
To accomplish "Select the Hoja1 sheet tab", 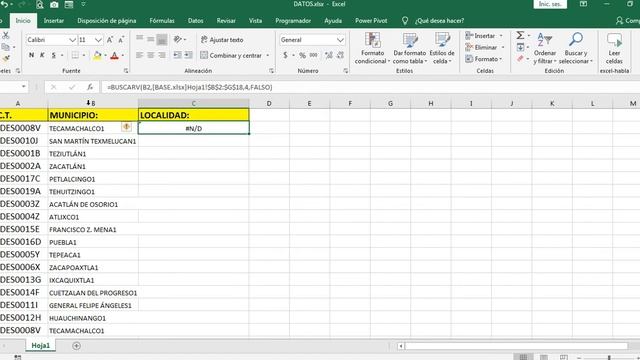I will tap(40, 345).
